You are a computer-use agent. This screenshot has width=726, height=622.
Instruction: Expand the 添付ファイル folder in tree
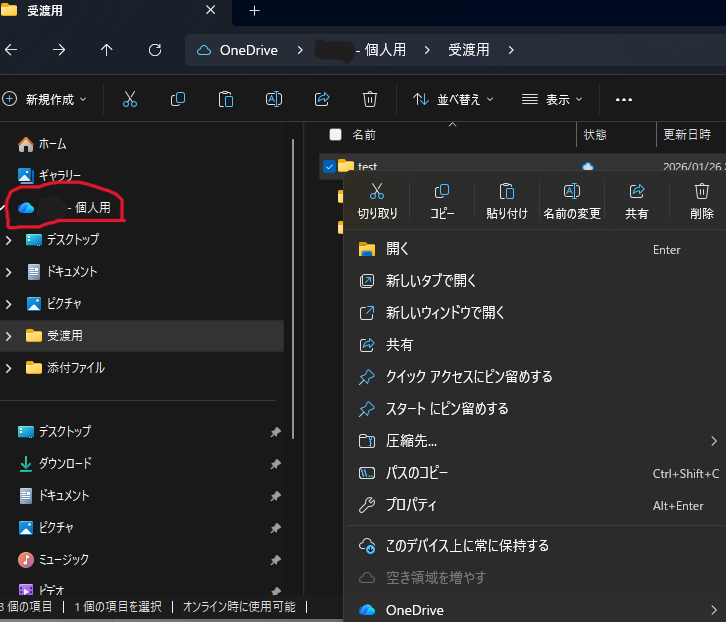point(9,368)
